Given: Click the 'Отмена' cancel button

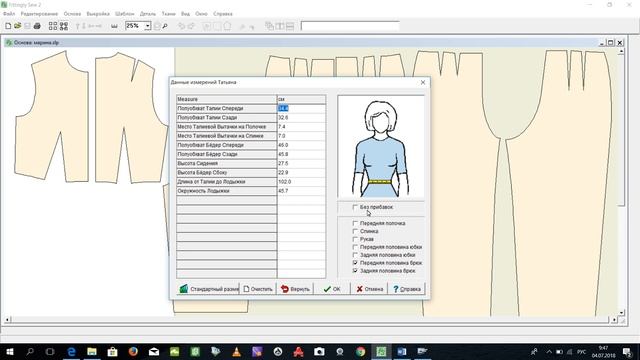Looking at the screenshot, I should [x=369, y=289].
